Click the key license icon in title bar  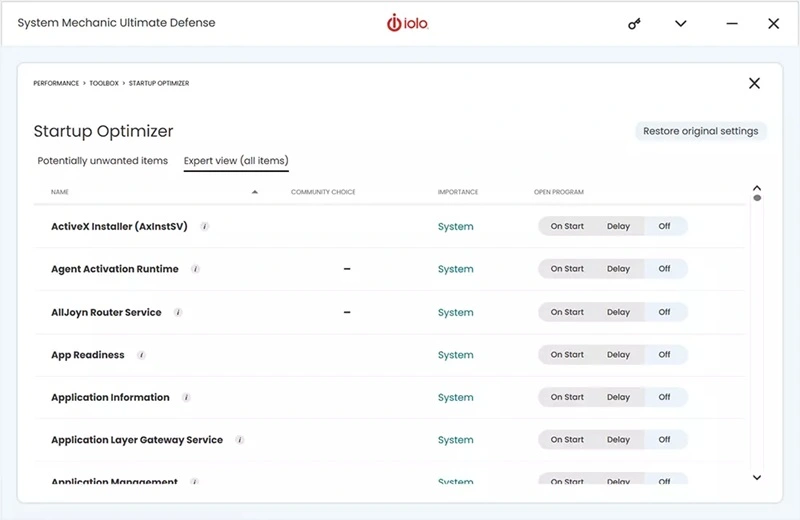click(x=634, y=23)
